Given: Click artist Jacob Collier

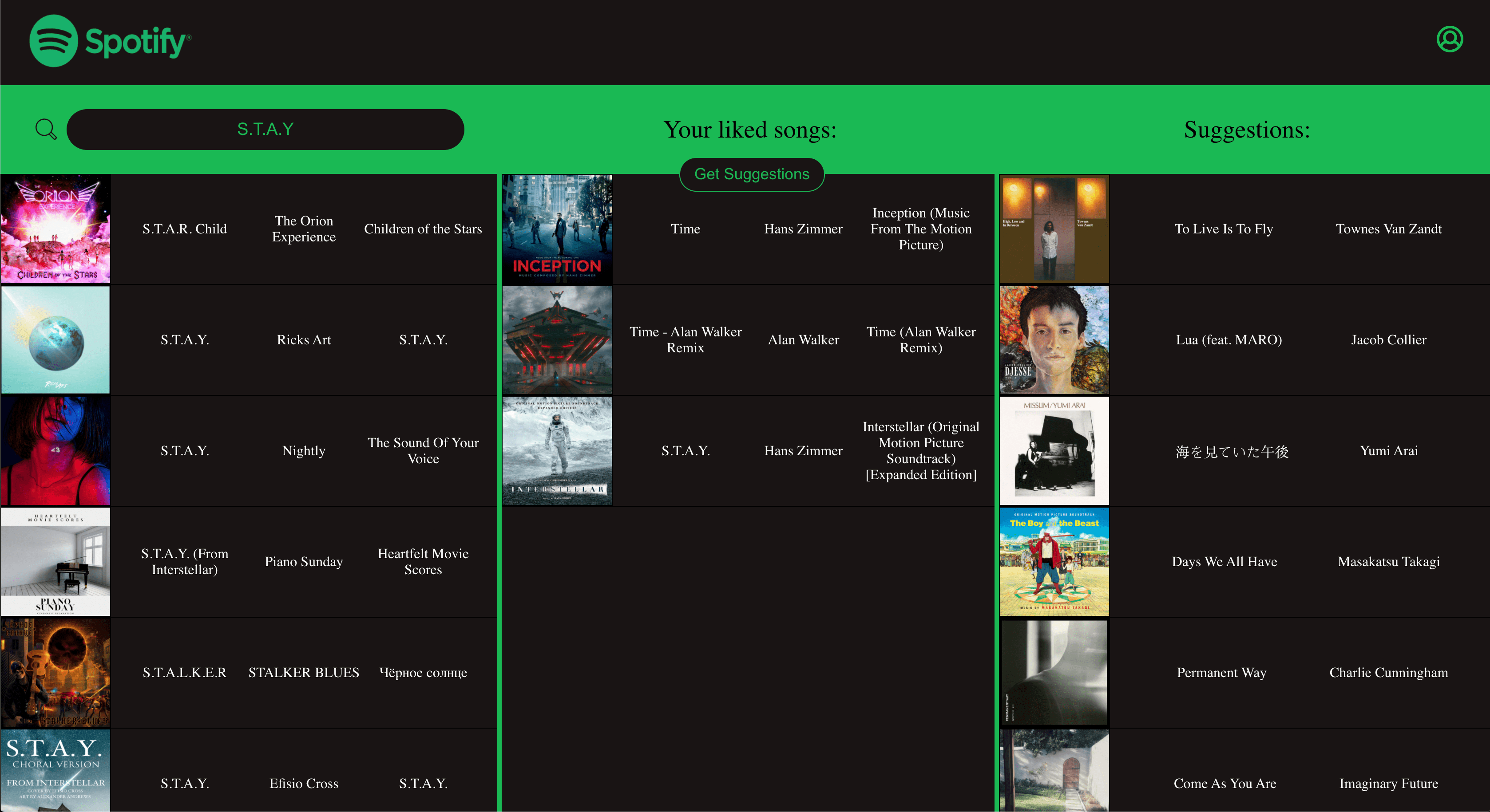Looking at the screenshot, I should click(x=1389, y=340).
